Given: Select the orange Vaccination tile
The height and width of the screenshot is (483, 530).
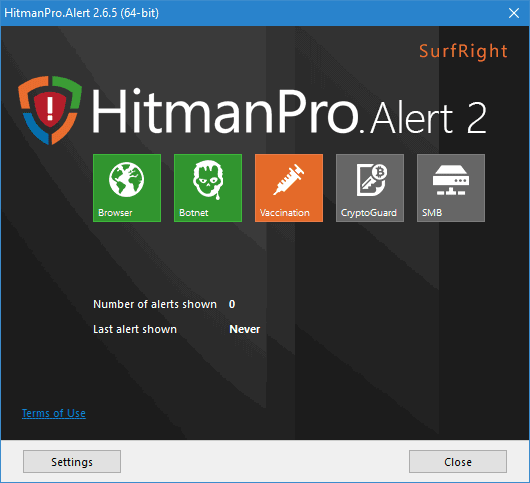Looking at the screenshot, I should pos(289,188).
